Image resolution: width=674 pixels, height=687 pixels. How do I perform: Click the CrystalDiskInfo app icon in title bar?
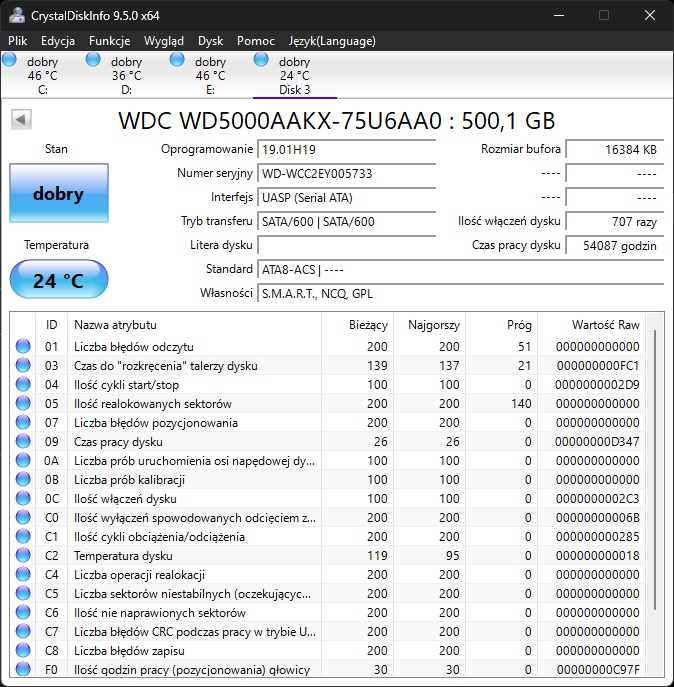tap(16, 16)
